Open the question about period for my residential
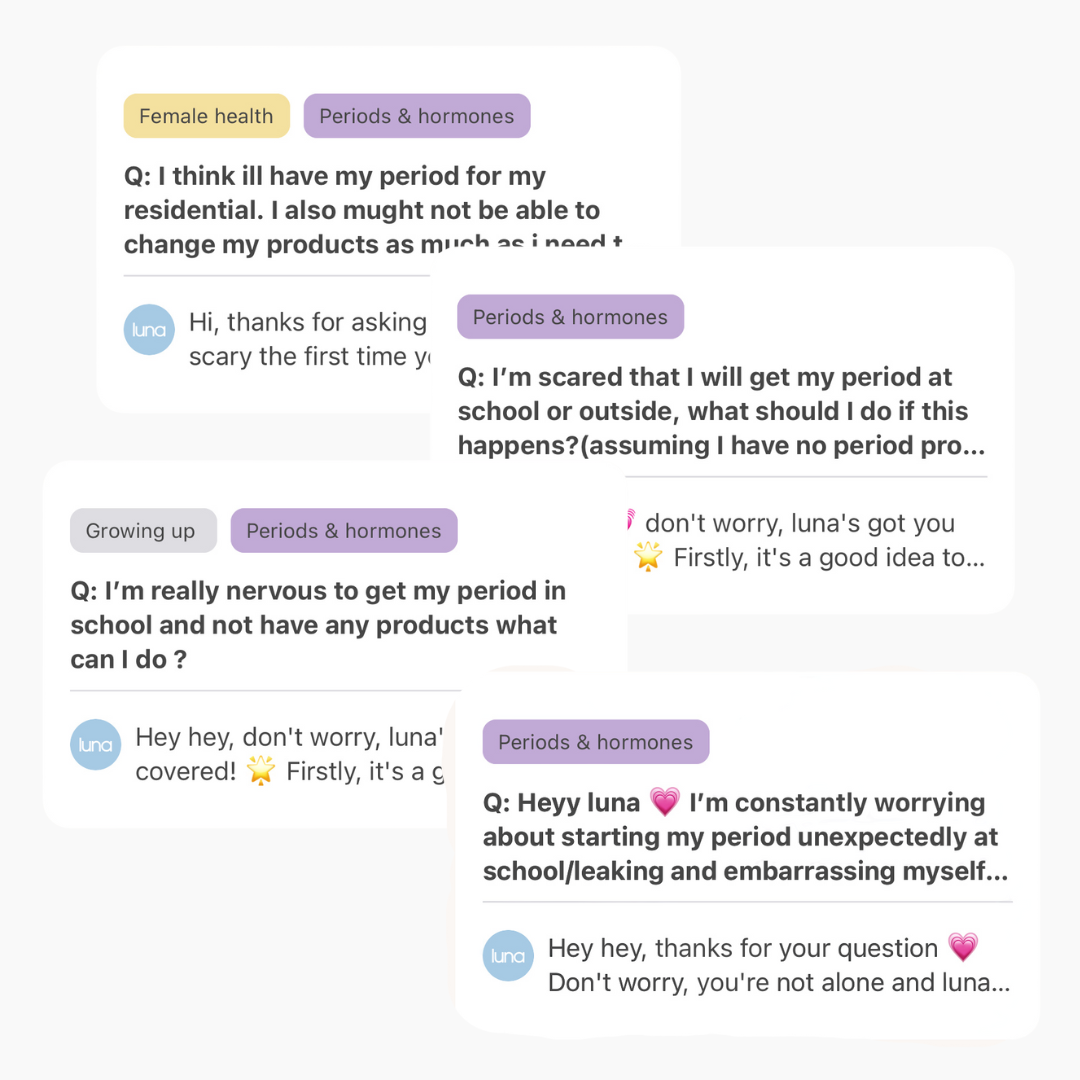Image resolution: width=1080 pixels, height=1080 pixels. coord(373,210)
